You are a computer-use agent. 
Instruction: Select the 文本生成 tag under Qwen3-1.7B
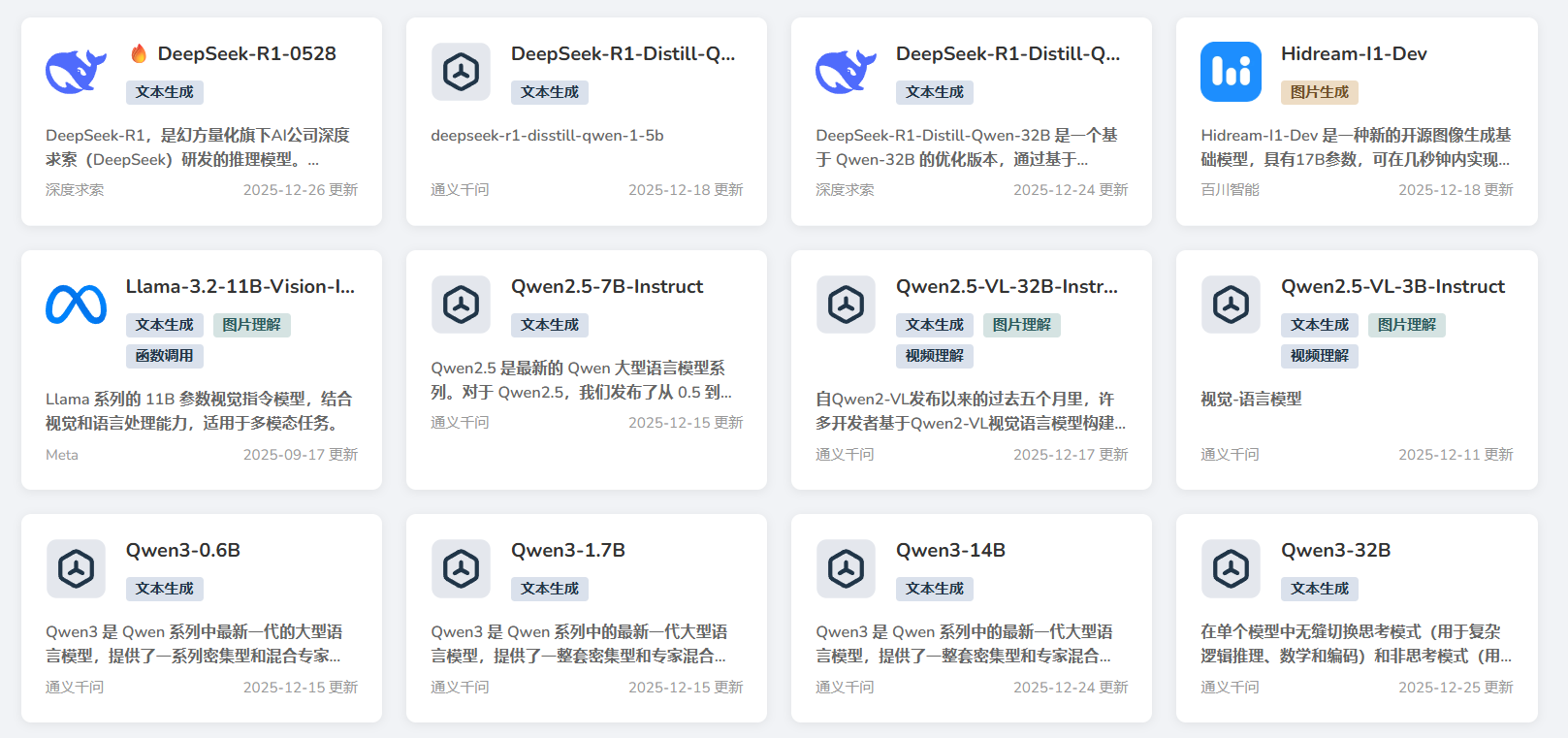coord(550,589)
